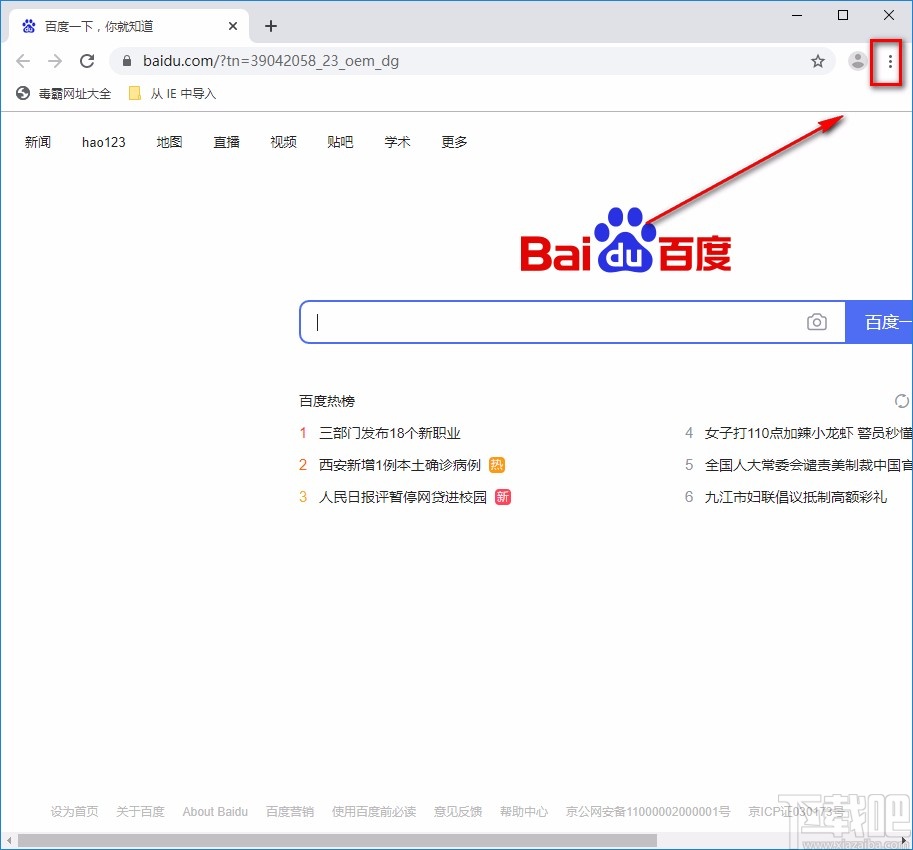Open the 贴吧 link
The width and height of the screenshot is (913, 850).
340,142
